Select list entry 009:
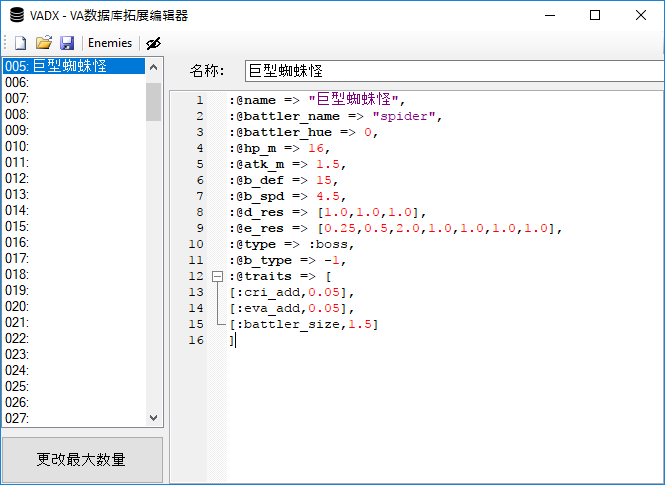The image size is (665, 485). pos(74,130)
